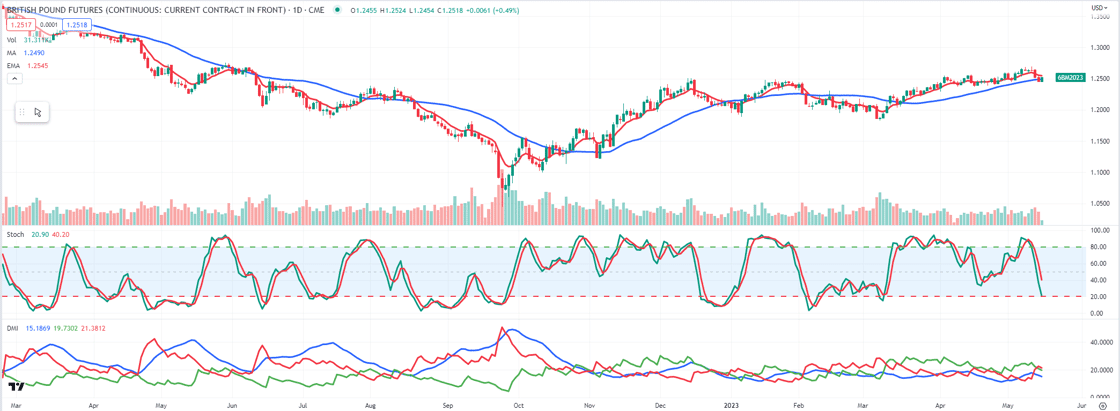Select the Vol indicator legend
Screen dimensions: 1120x411
click(12, 41)
